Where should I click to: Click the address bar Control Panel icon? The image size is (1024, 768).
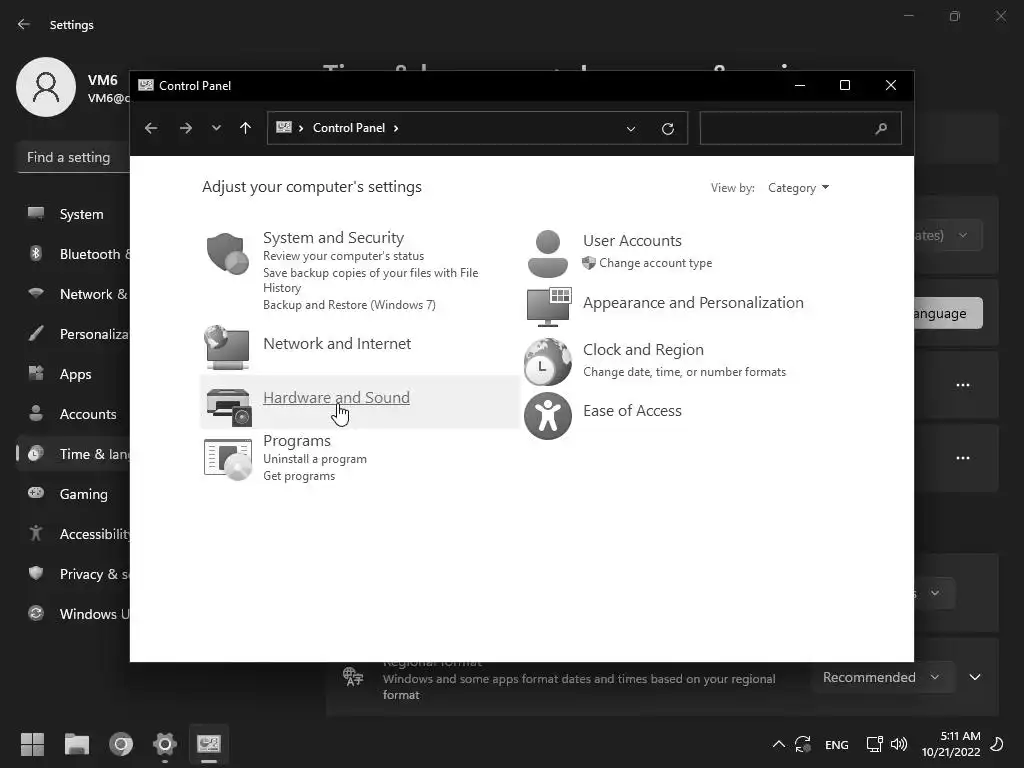click(x=284, y=127)
